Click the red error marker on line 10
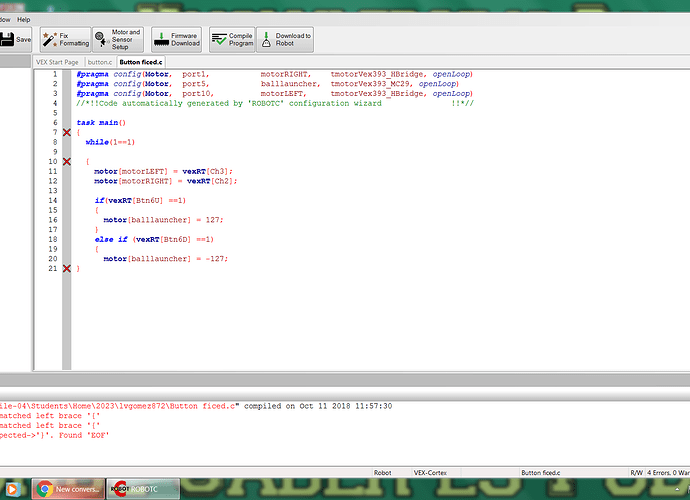This screenshot has height=500, width=690. (66, 162)
